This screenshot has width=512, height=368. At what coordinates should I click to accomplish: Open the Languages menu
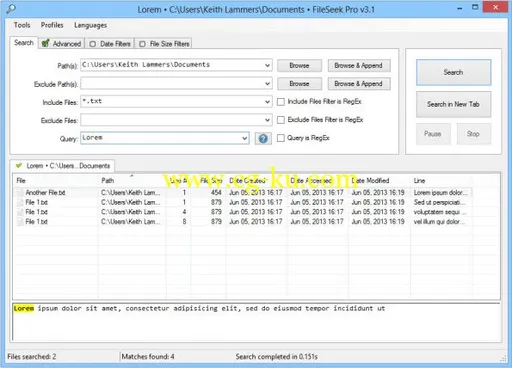90,25
